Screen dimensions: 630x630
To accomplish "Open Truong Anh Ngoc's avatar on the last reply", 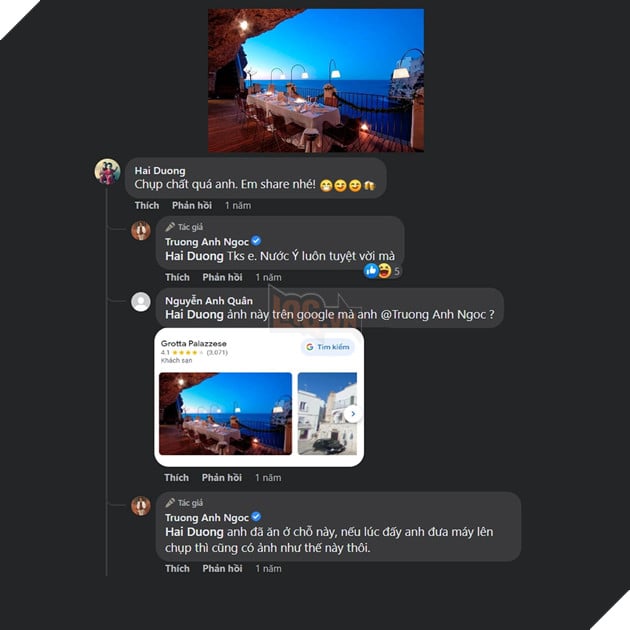I will point(141,505).
